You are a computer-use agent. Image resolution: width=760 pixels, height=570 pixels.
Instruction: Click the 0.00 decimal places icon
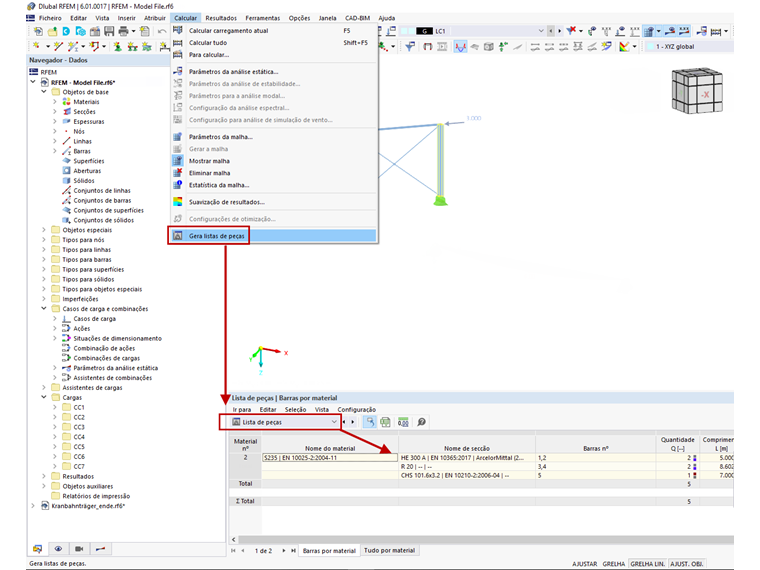pos(403,422)
